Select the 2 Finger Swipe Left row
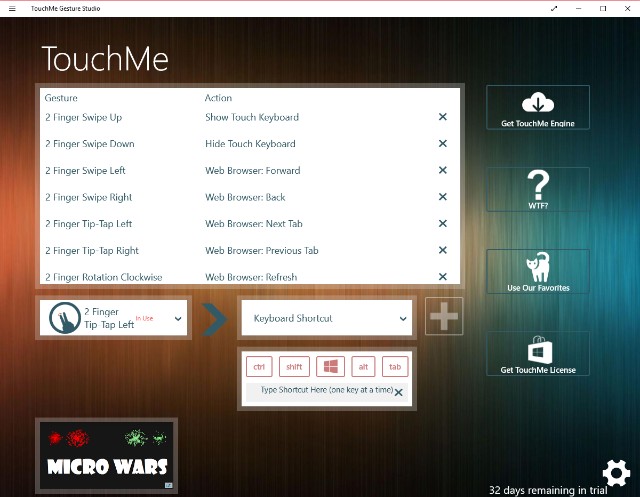This screenshot has height=497, width=640. 250,170
